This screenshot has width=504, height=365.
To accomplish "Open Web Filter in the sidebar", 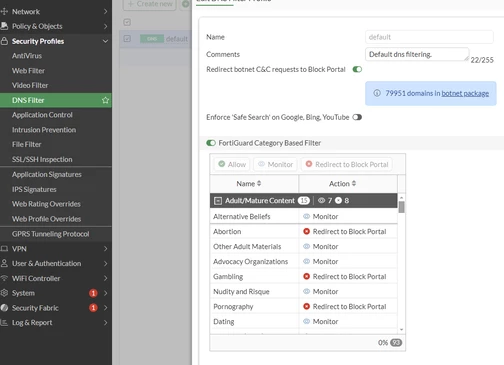I will (28, 71).
